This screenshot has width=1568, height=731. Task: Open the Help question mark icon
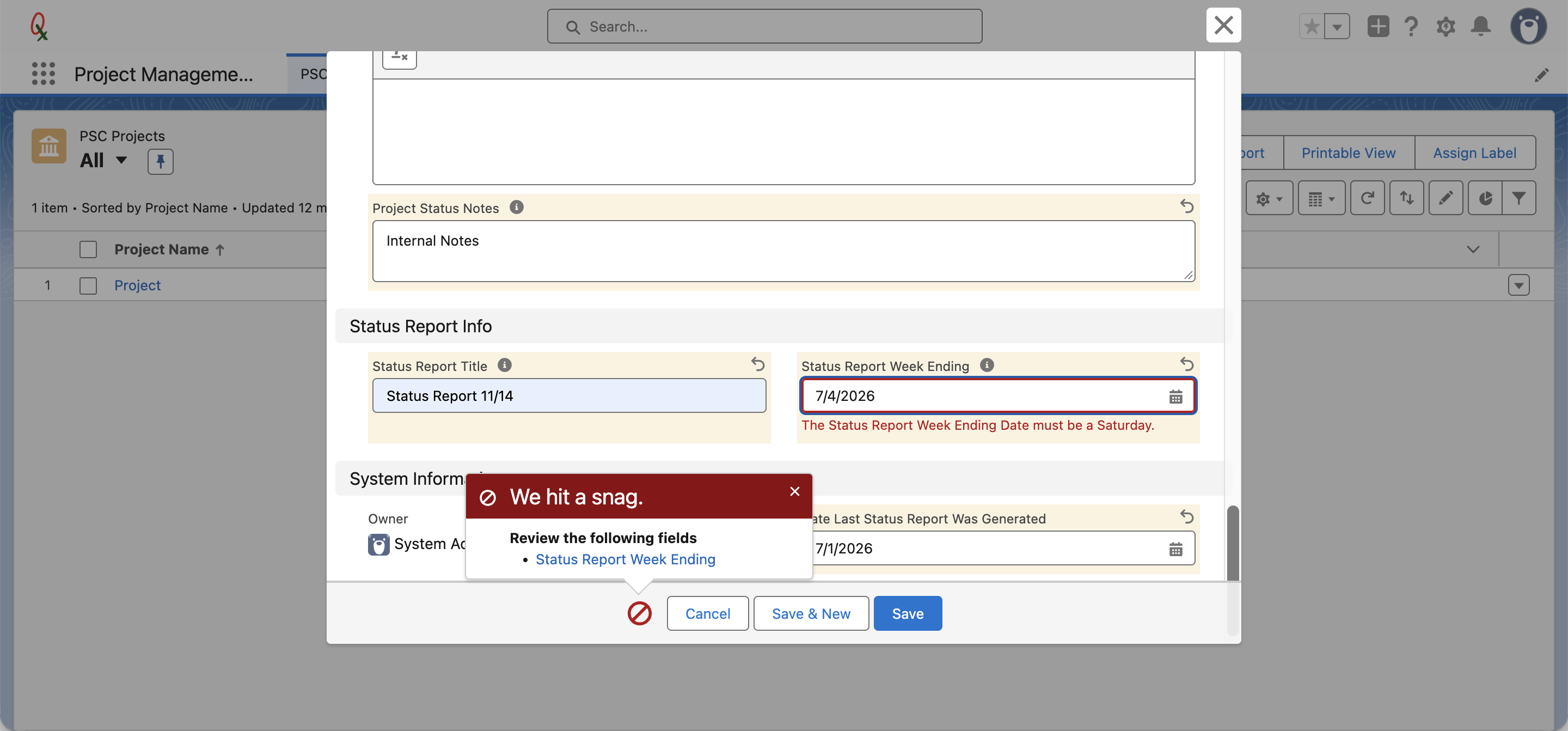tap(1411, 26)
